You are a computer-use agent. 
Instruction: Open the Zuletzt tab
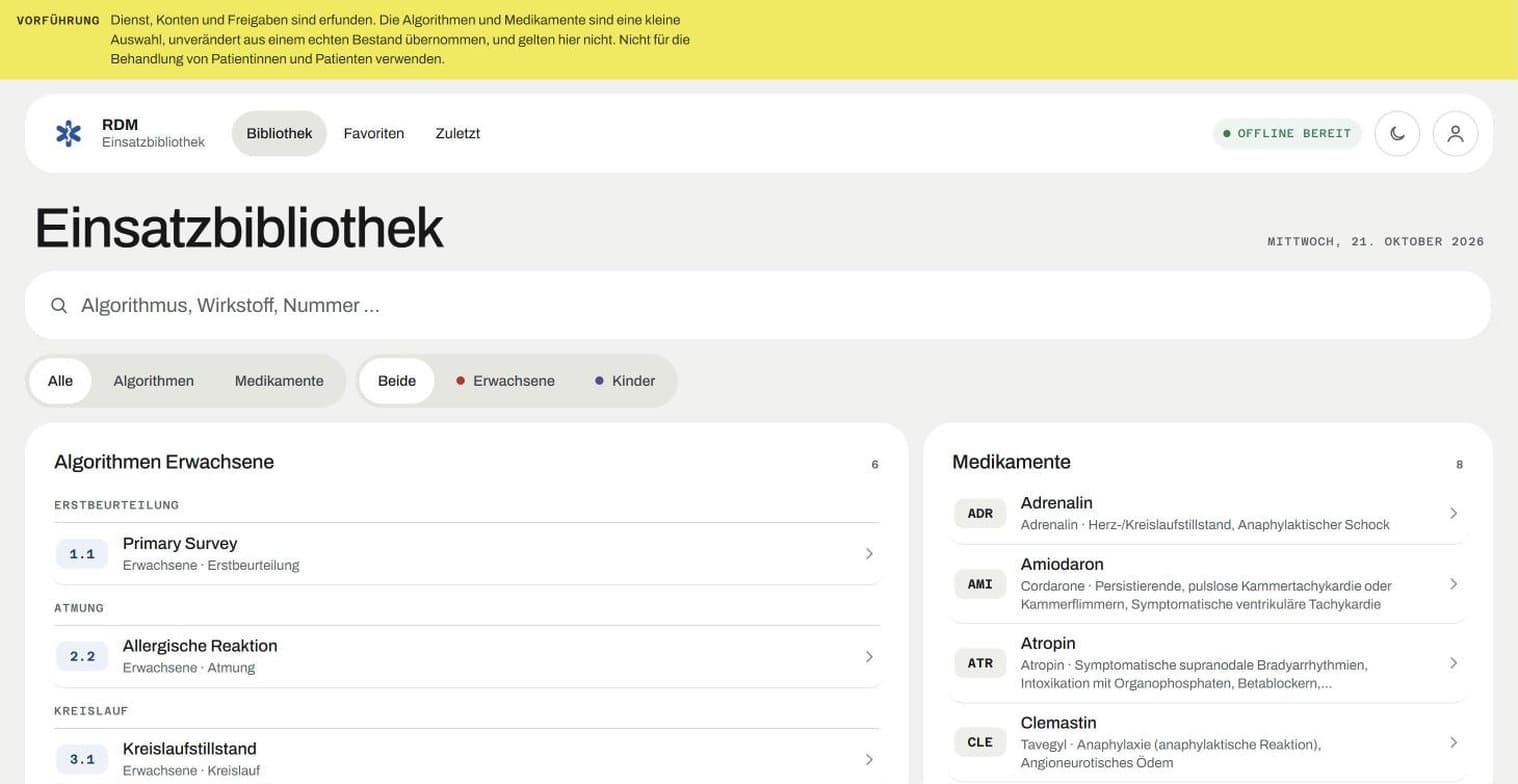tap(458, 133)
